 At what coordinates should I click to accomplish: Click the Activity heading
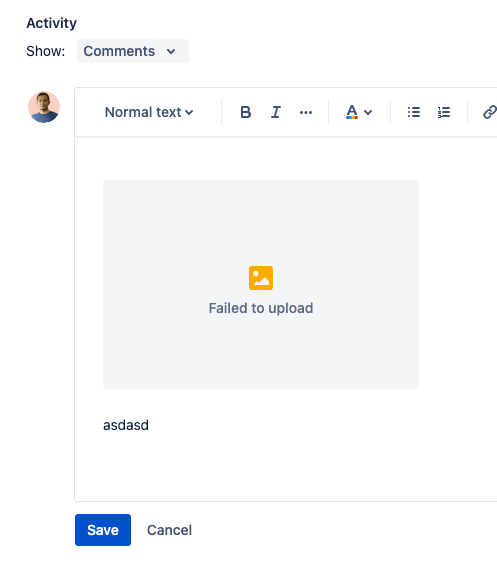click(x=51, y=23)
